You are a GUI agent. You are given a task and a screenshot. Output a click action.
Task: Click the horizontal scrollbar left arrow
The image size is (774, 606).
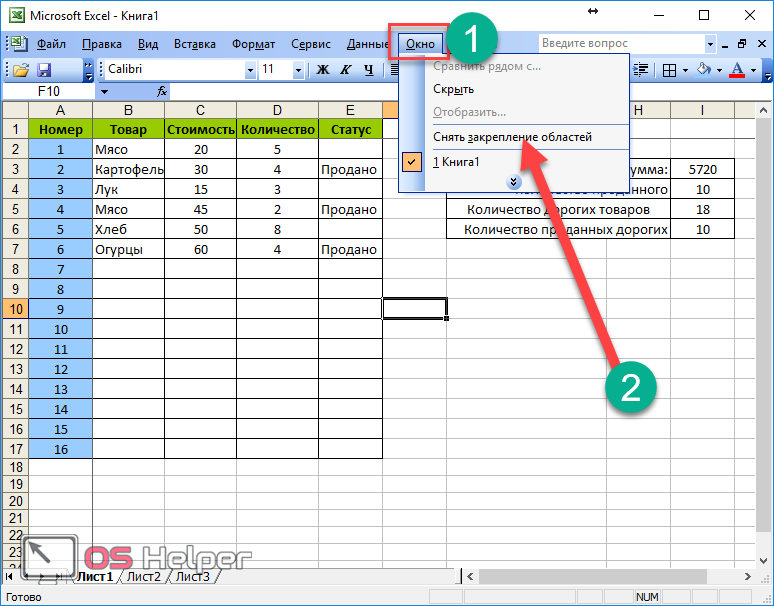click(470, 576)
